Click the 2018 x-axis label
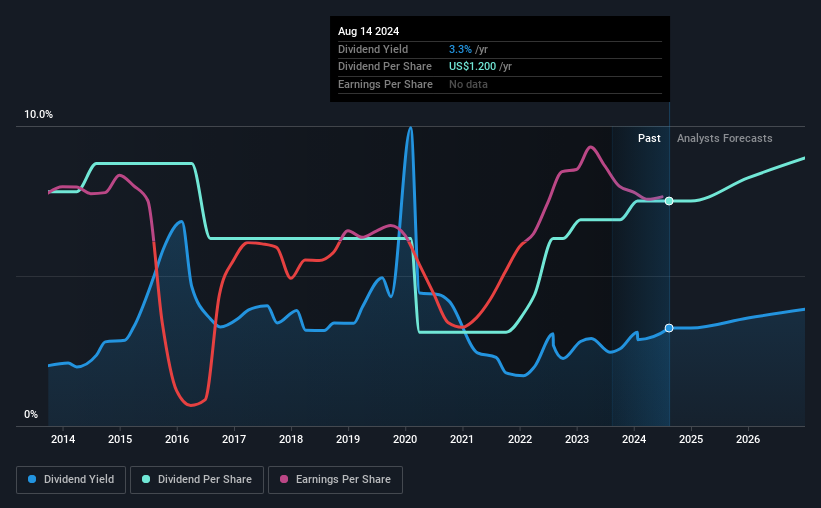The height and width of the screenshot is (508, 821). pos(291,439)
